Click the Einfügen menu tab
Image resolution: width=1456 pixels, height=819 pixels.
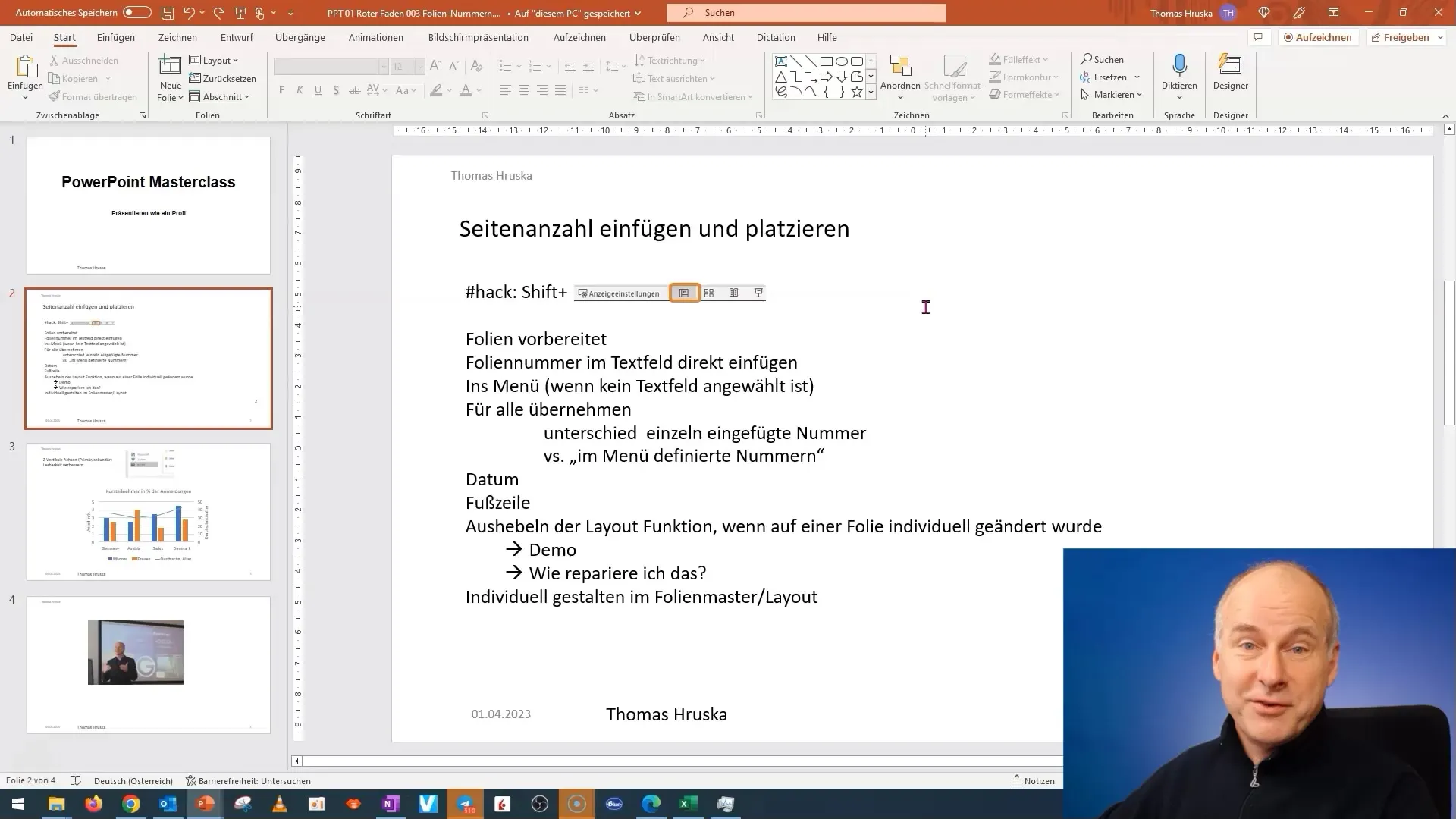115,37
